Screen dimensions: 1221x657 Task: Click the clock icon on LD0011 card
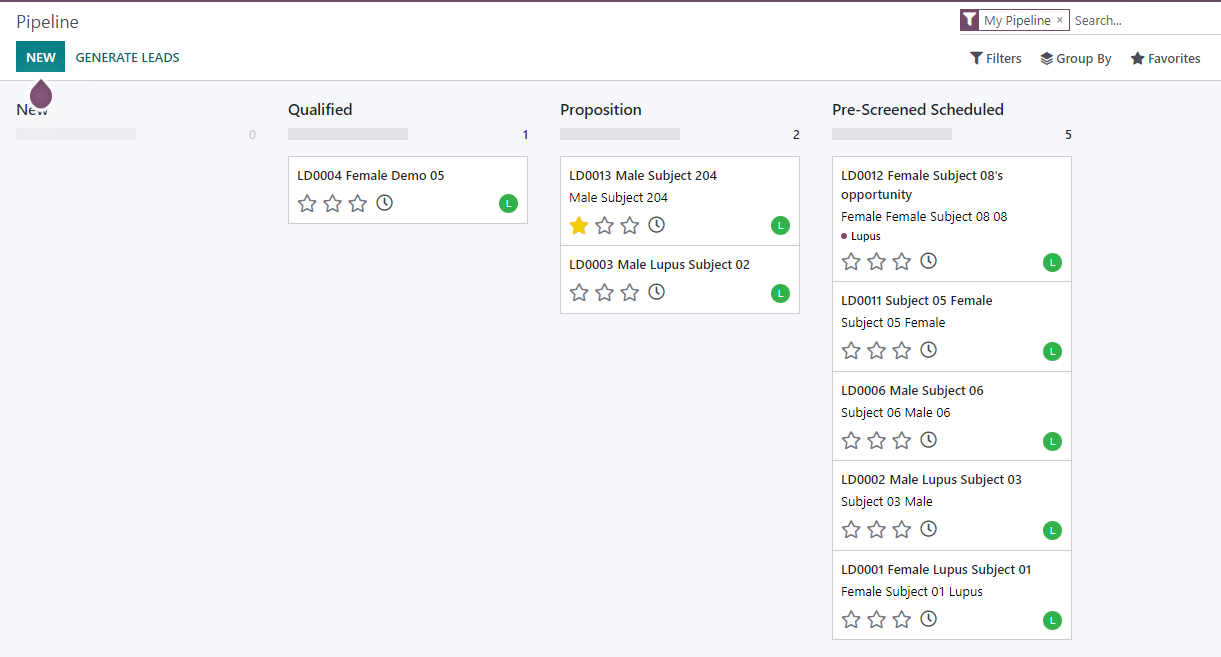click(928, 350)
